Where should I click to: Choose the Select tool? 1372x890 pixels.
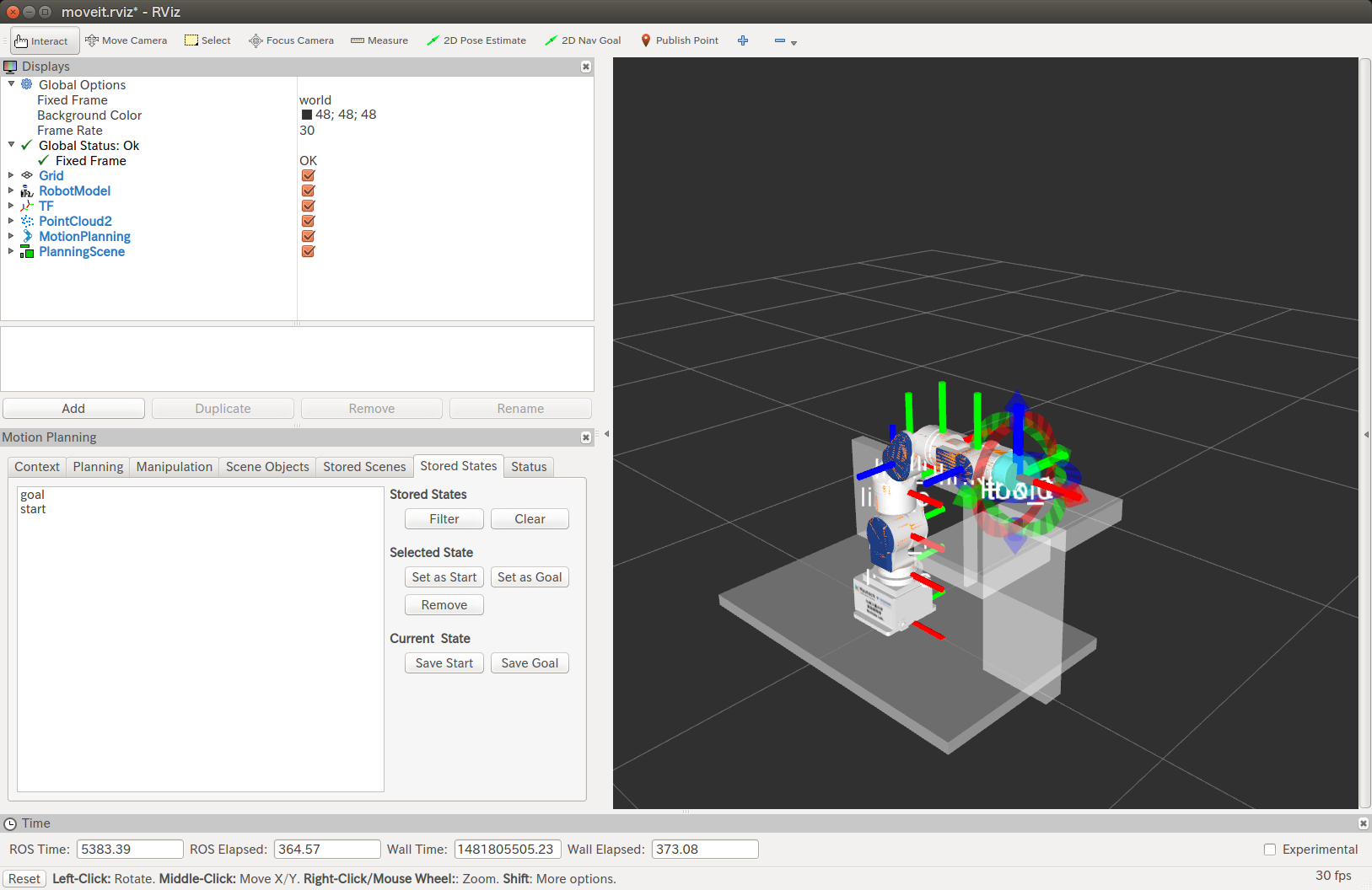pyautogui.click(x=207, y=40)
